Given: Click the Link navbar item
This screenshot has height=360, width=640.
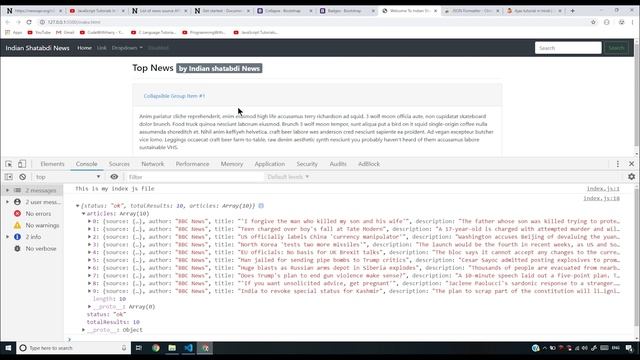Looking at the screenshot, I should coord(102,48).
